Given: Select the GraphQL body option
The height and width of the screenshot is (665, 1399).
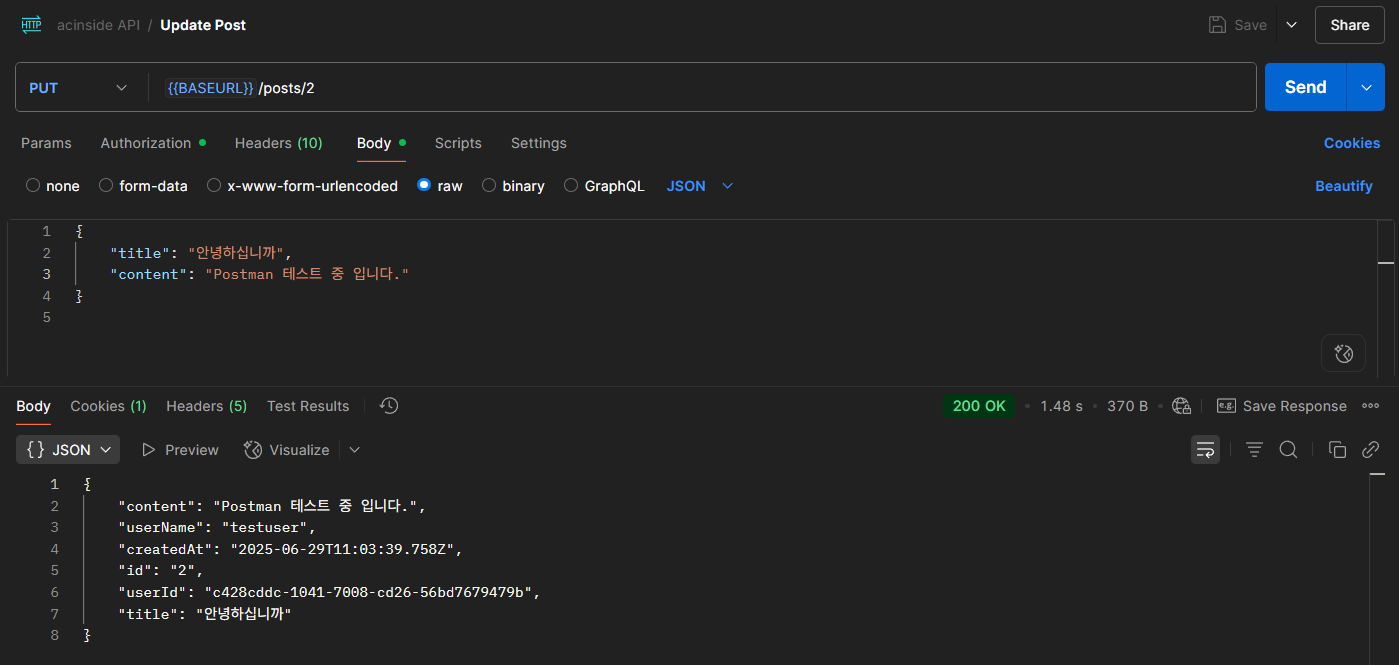Looking at the screenshot, I should [x=571, y=186].
